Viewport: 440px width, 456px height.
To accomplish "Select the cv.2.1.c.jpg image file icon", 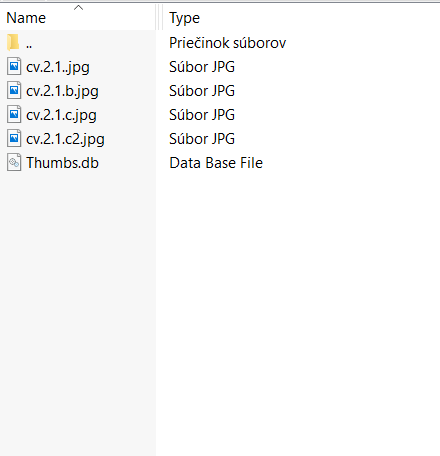I will (x=14, y=114).
